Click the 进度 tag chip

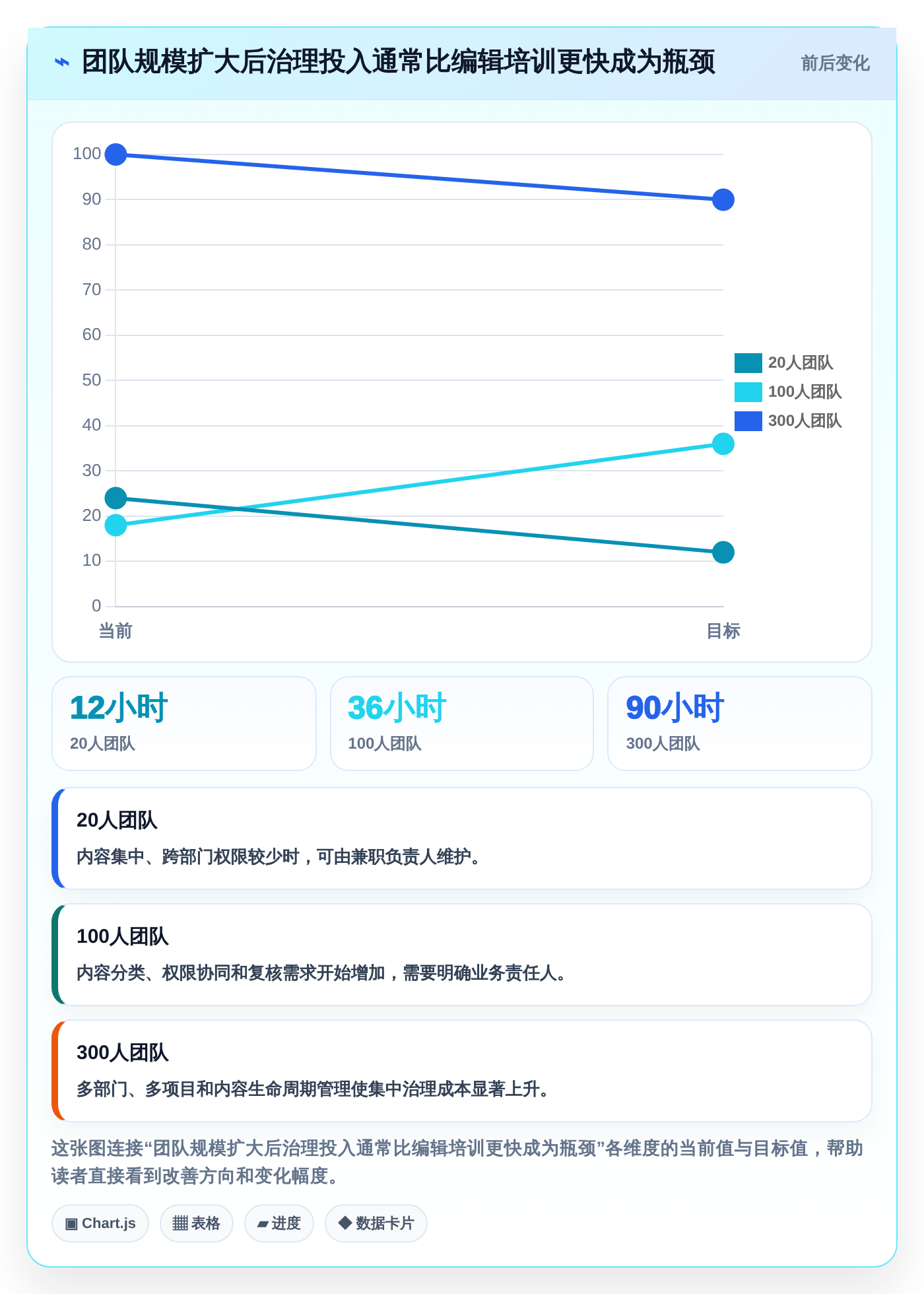(x=279, y=1223)
